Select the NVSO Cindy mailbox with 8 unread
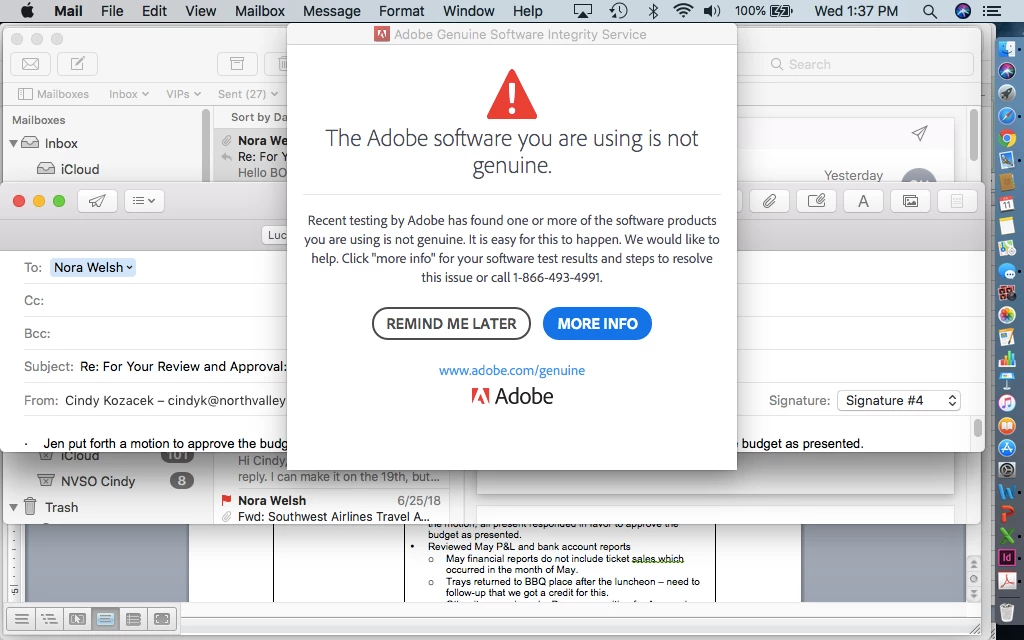This screenshot has width=1024, height=640. click(98, 481)
